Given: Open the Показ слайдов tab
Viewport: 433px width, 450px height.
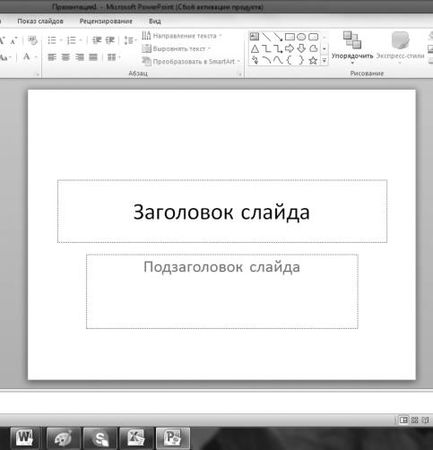Looking at the screenshot, I should (40, 21).
